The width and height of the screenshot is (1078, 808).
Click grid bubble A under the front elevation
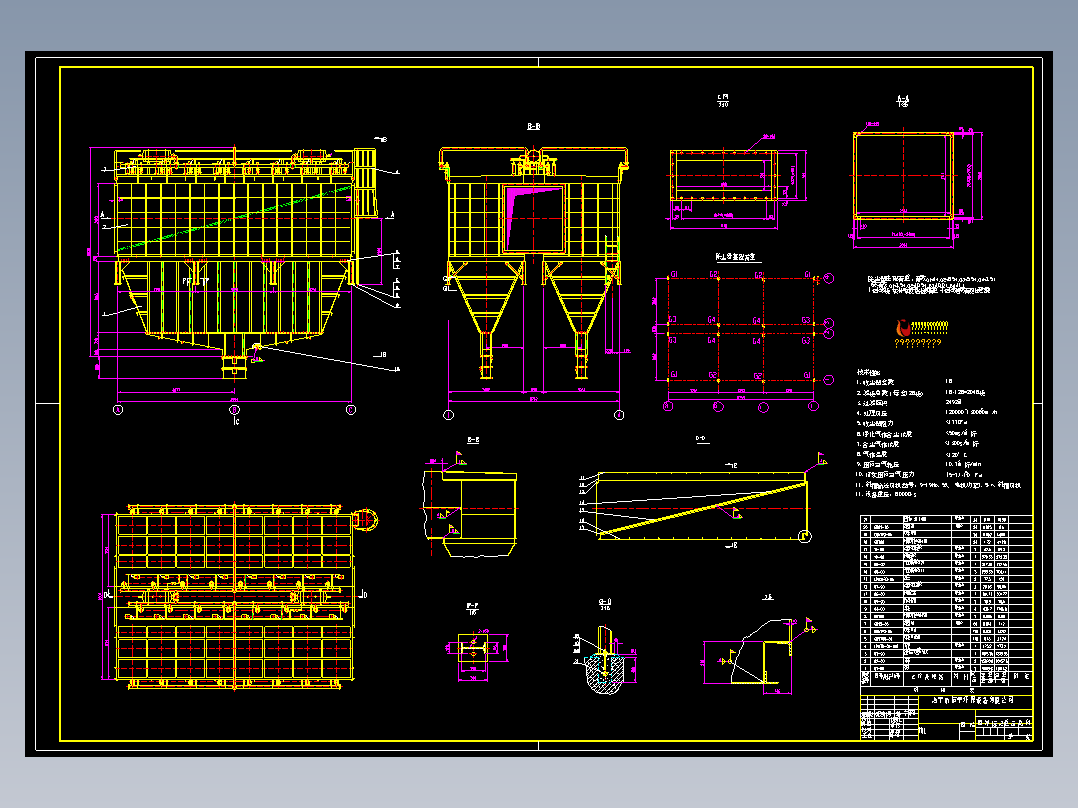(x=118, y=410)
